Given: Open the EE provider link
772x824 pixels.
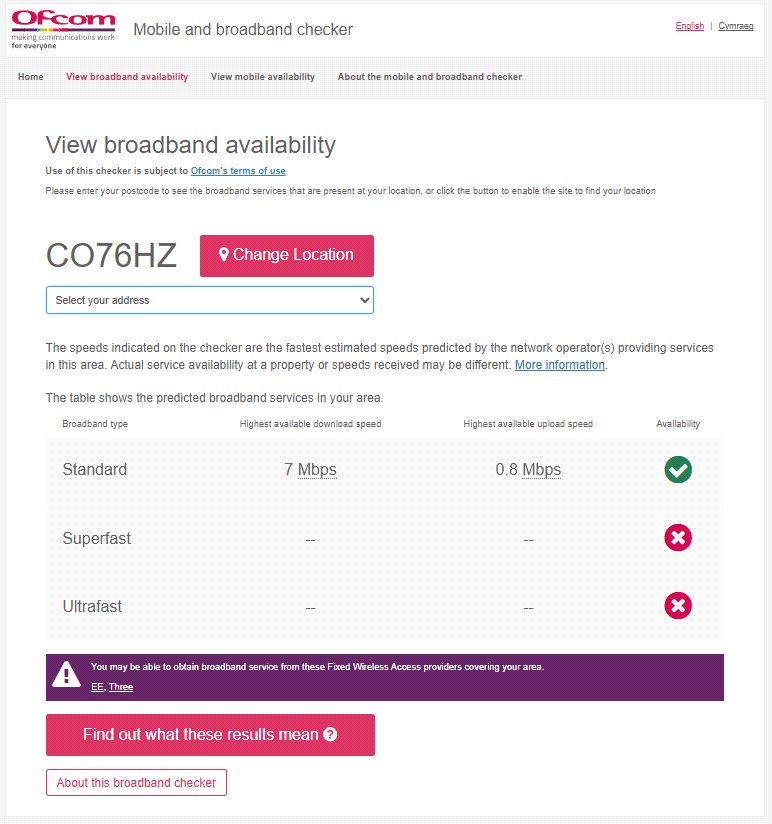Looking at the screenshot, I should [97, 687].
